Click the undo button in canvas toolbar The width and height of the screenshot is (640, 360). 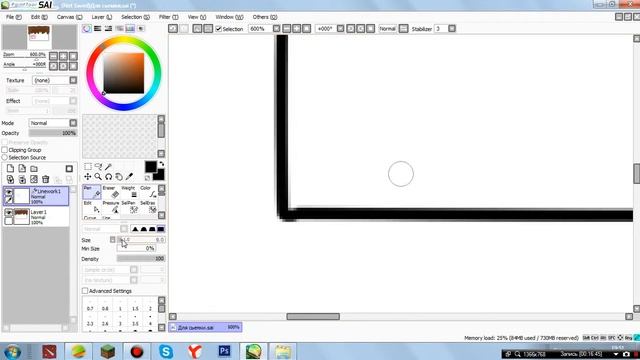[173, 29]
